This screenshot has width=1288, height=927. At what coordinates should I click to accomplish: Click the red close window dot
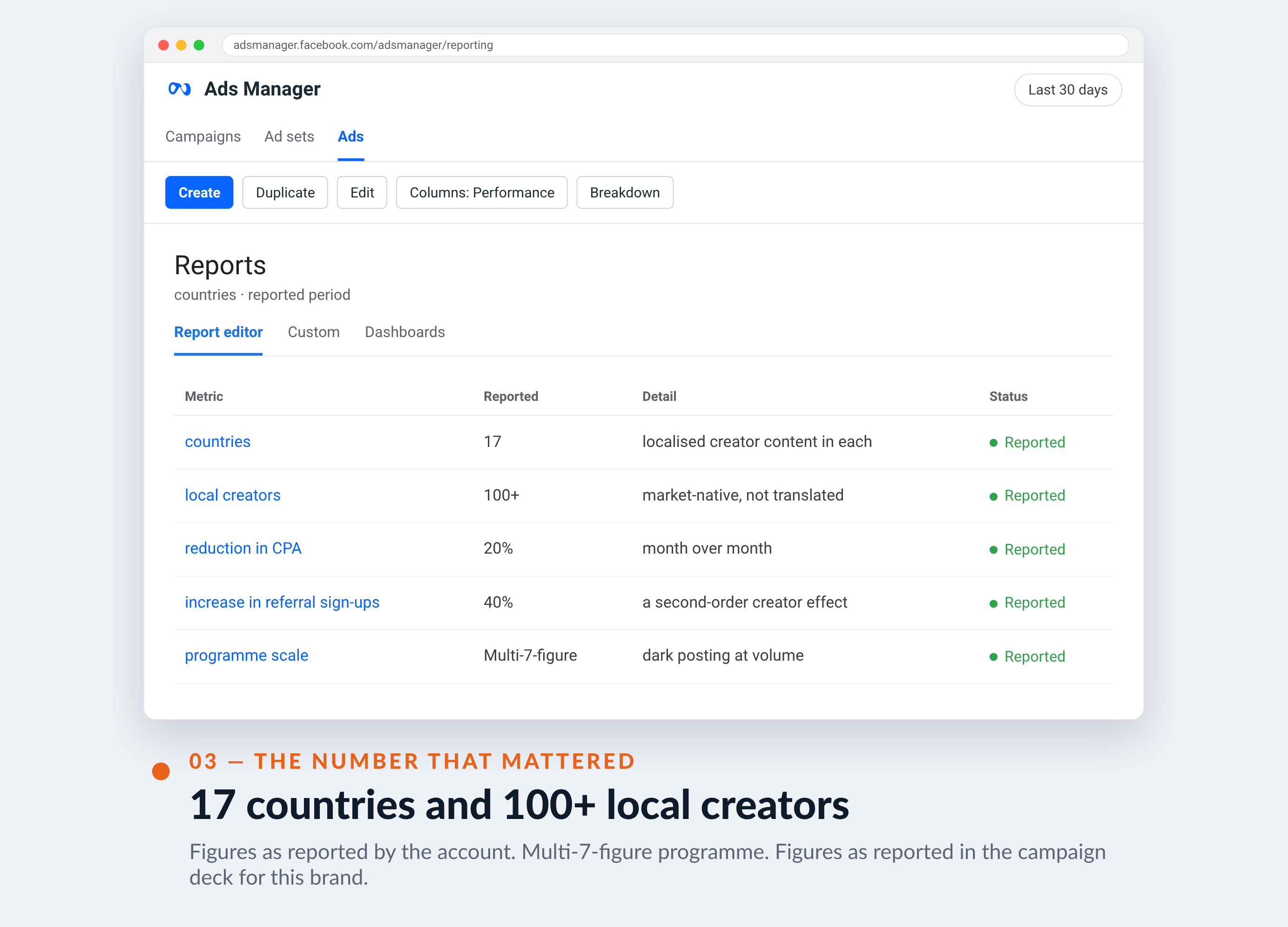163,45
